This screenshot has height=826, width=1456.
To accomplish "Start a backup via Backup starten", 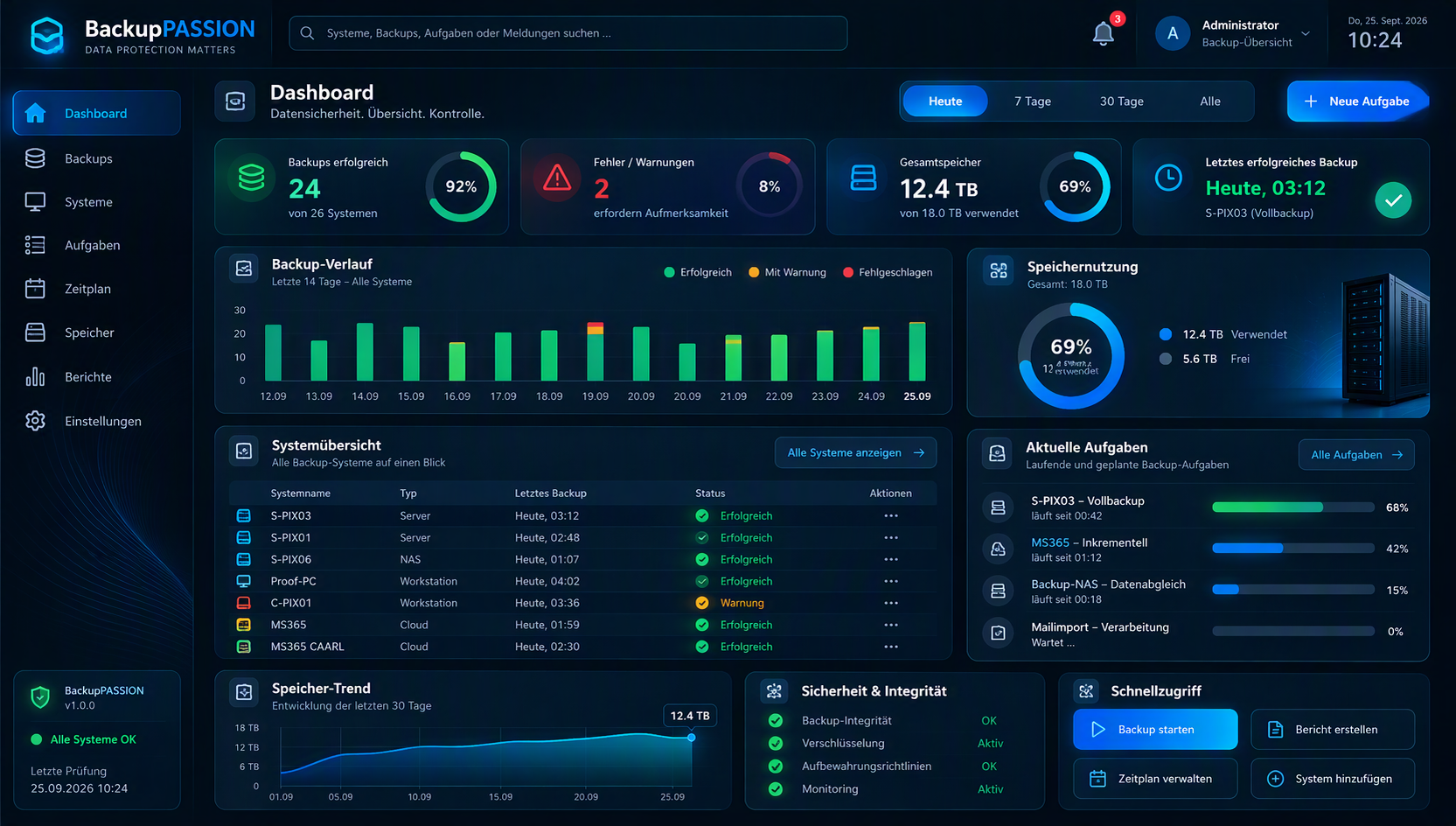I will pos(1155,730).
